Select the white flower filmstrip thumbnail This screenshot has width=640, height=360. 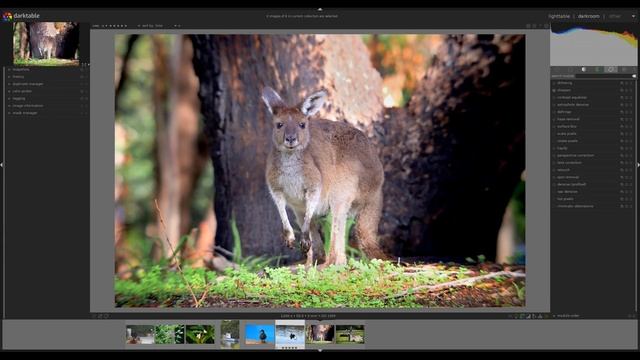(x=200, y=334)
